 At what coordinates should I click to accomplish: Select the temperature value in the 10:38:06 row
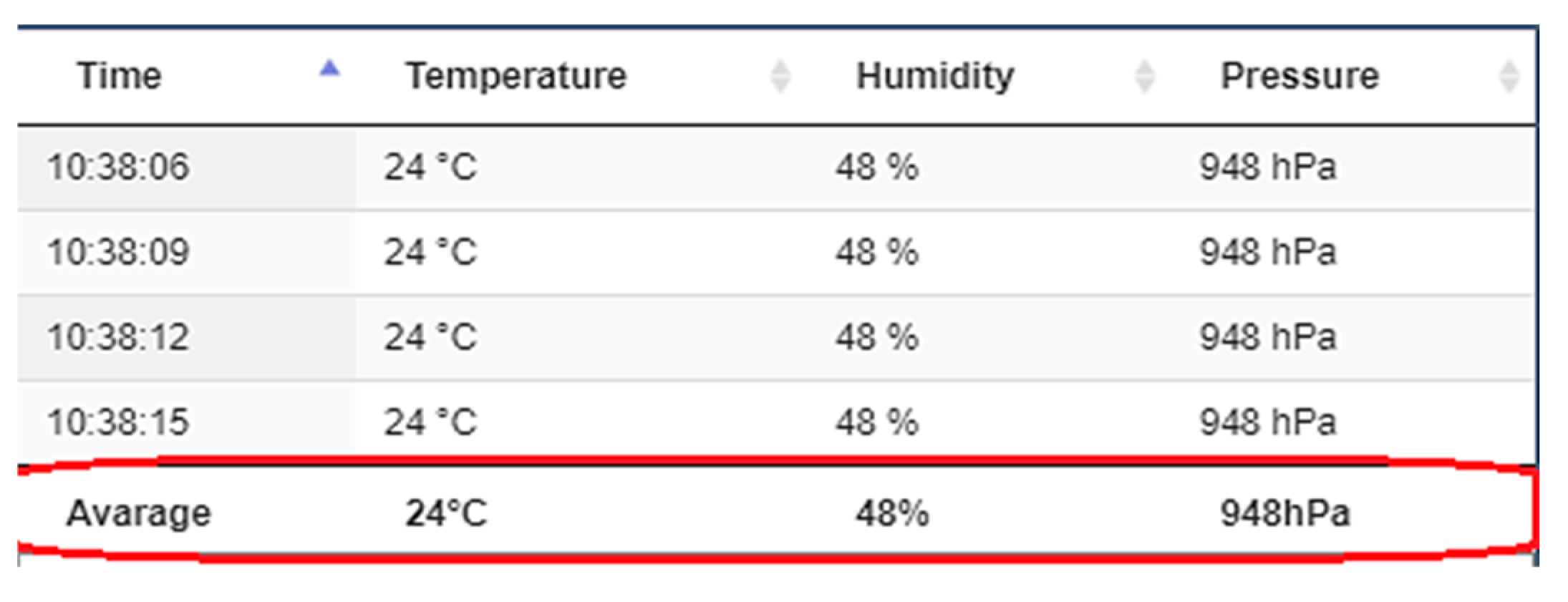pos(430,168)
